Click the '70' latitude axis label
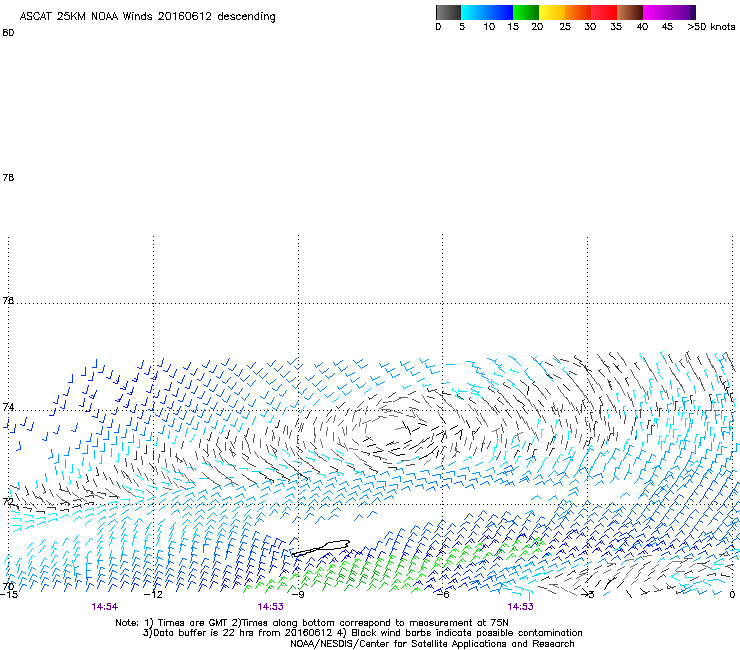 click(x=8, y=587)
